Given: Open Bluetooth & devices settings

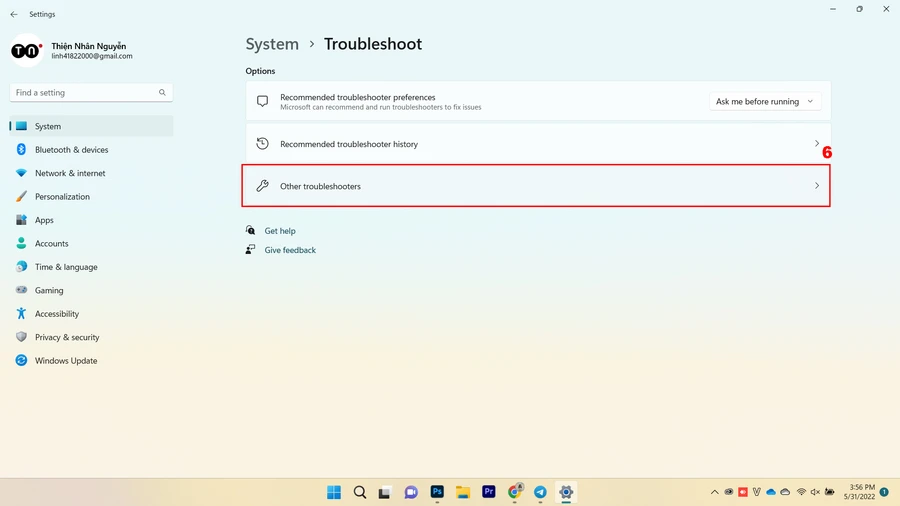Looking at the screenshot, I should coord(91,150).
